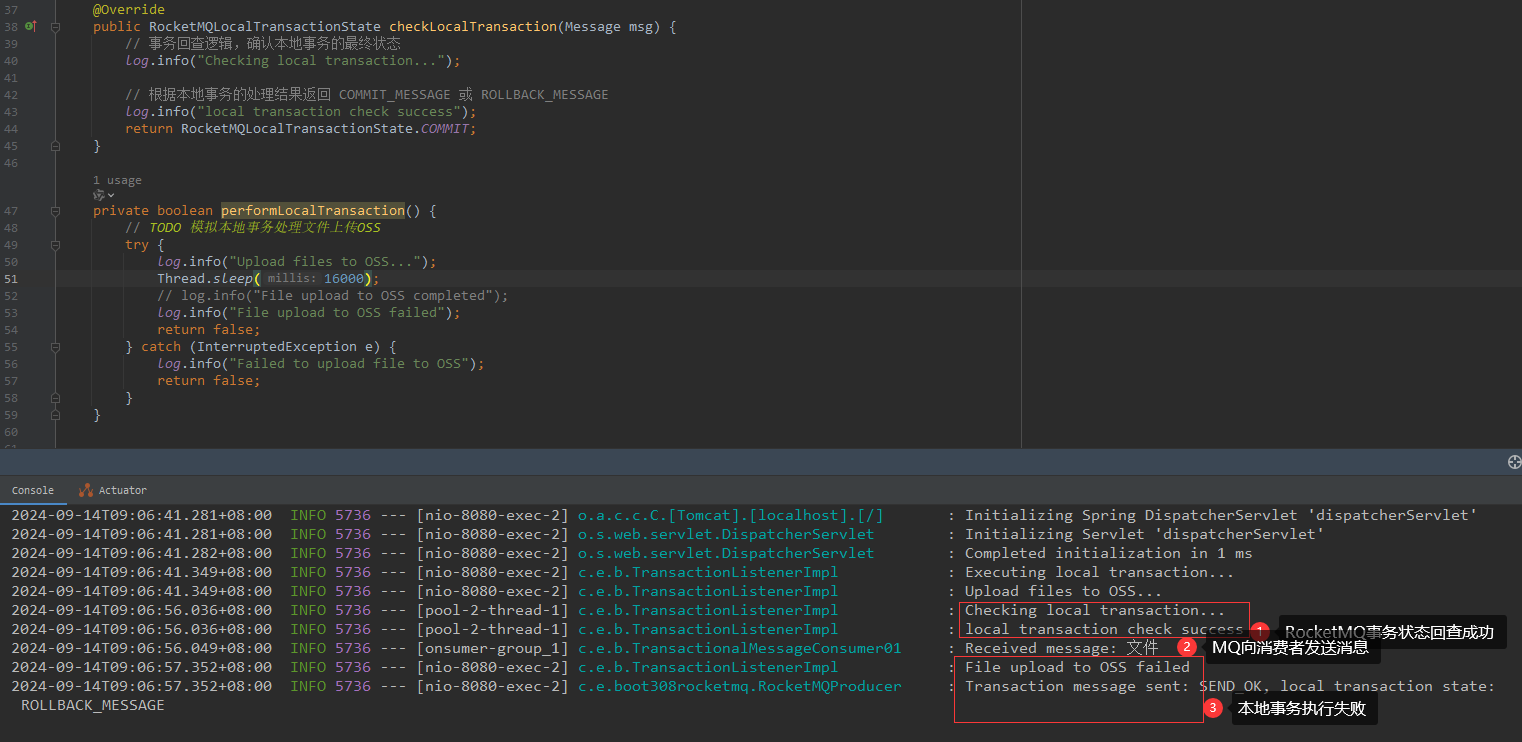The height and width of the screenshot is (742, 1522).
Task: Collapse the performLocalTransaction method at line 47
Action: pyautogui.click(x=55, y=211)
